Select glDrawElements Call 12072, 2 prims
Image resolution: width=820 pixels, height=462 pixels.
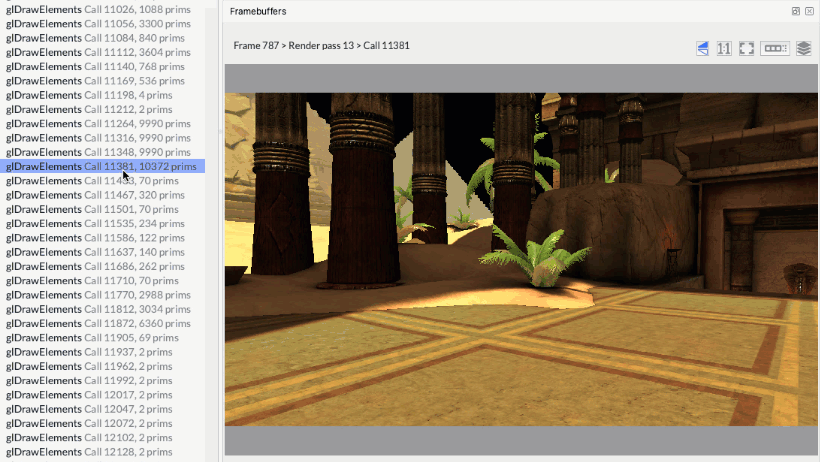(x=89, y=423)
